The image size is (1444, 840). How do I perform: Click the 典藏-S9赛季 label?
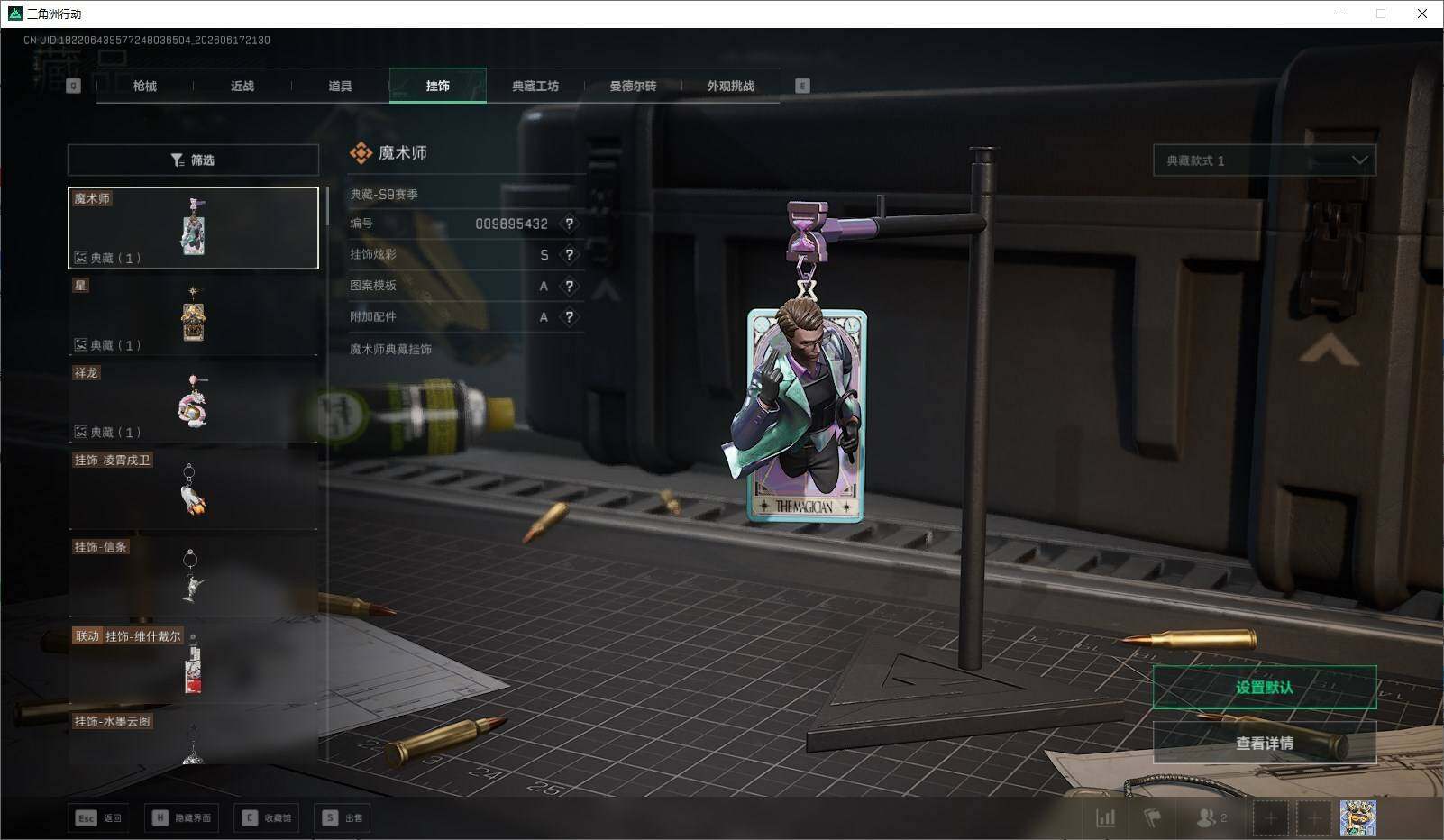(x=384, y=194)
